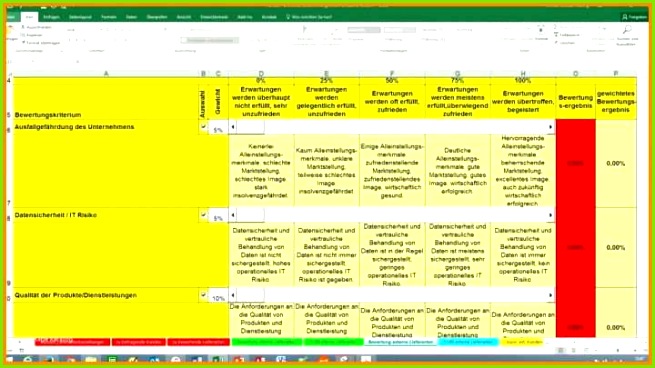Click the rating slider thumb in Ausfallgefährdung row
The width and height of the screenshot is (655, 368).
pyautogui.click(x=250, y=127)
